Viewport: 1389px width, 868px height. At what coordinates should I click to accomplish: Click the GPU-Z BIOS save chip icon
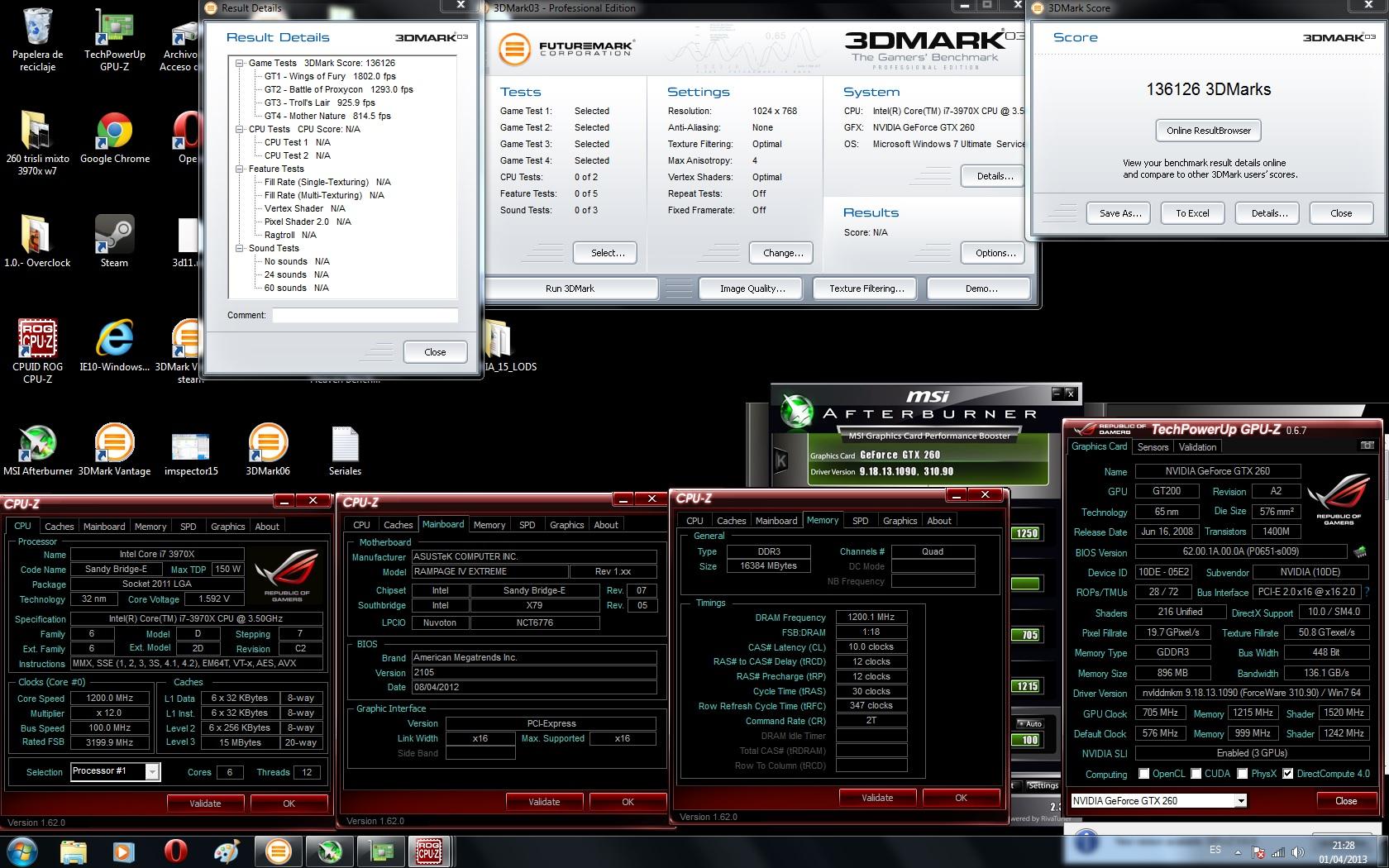pyautogui.click(x=1359, y=551)
